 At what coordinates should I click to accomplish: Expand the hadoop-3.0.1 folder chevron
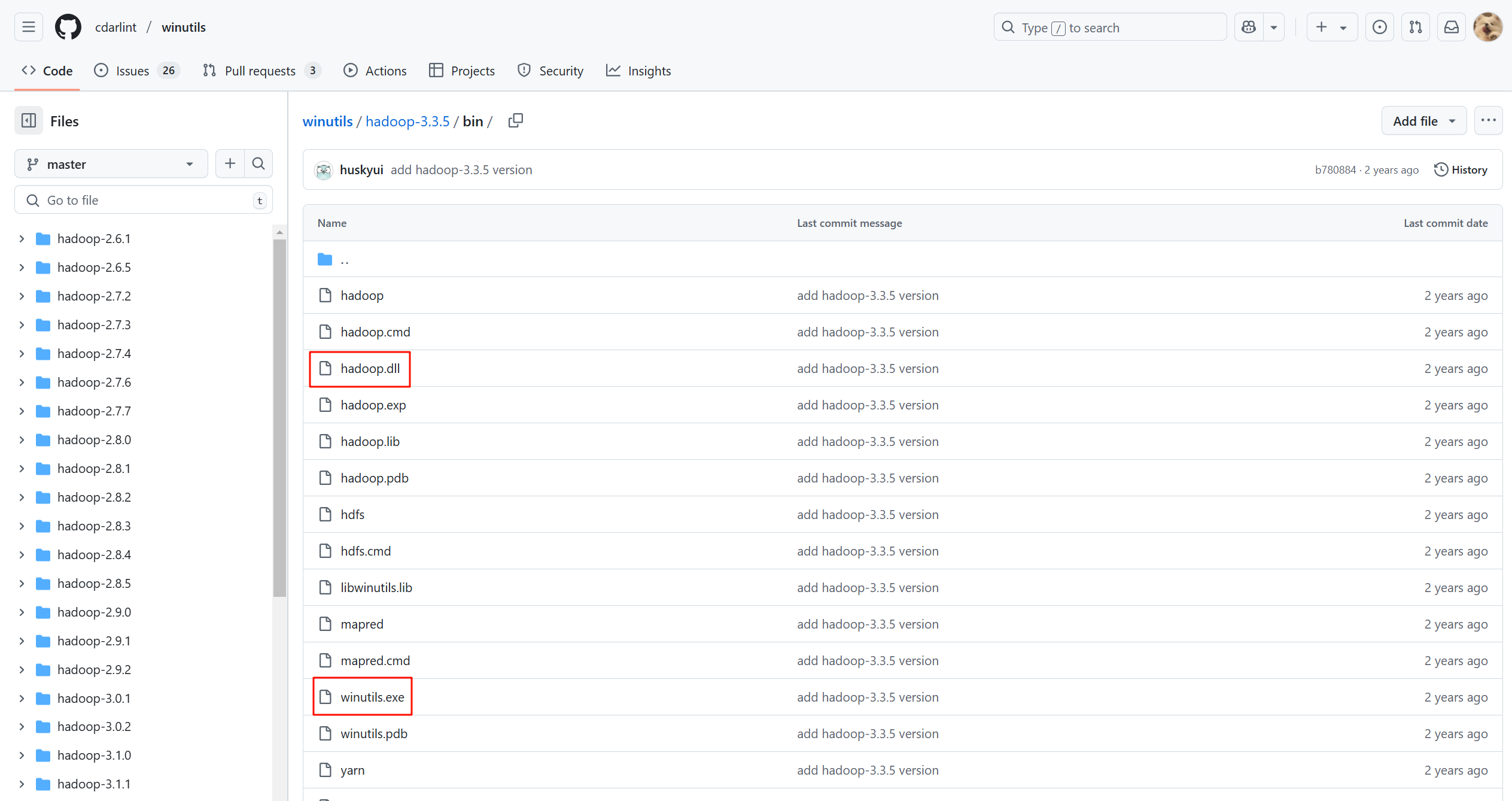tap(22, 698)
